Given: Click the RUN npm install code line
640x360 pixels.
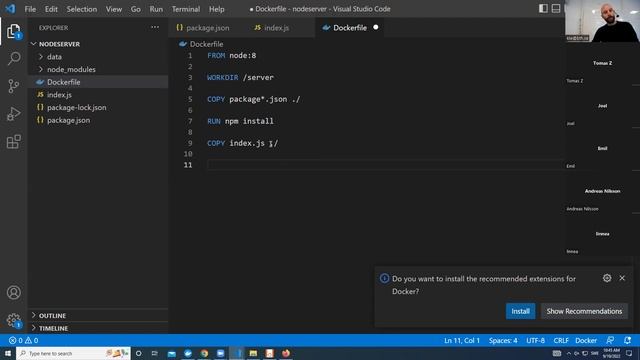Looking at the screenshot, I should tap(240, 121).
